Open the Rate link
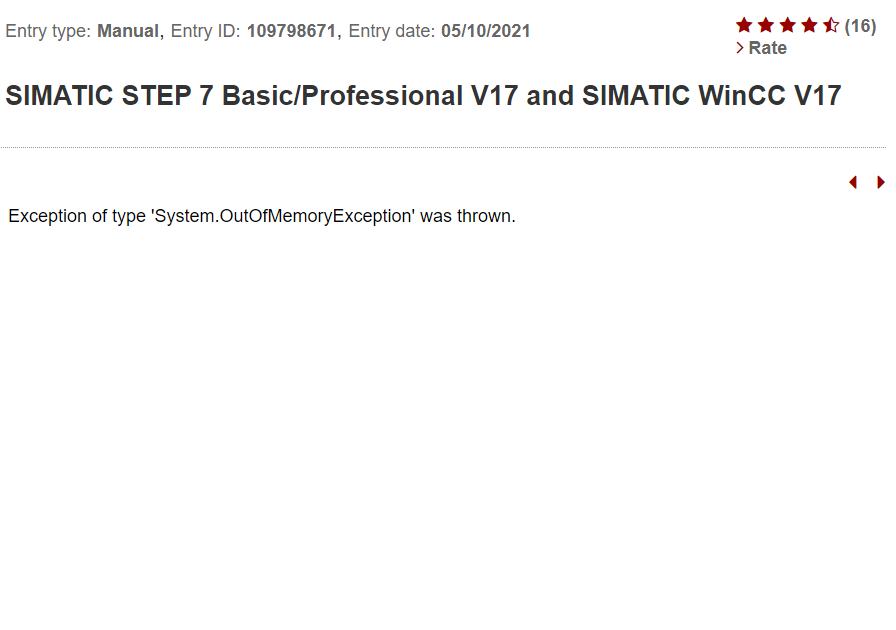The height and width of the screenshot is (630, 896). (x=767, y=48)
